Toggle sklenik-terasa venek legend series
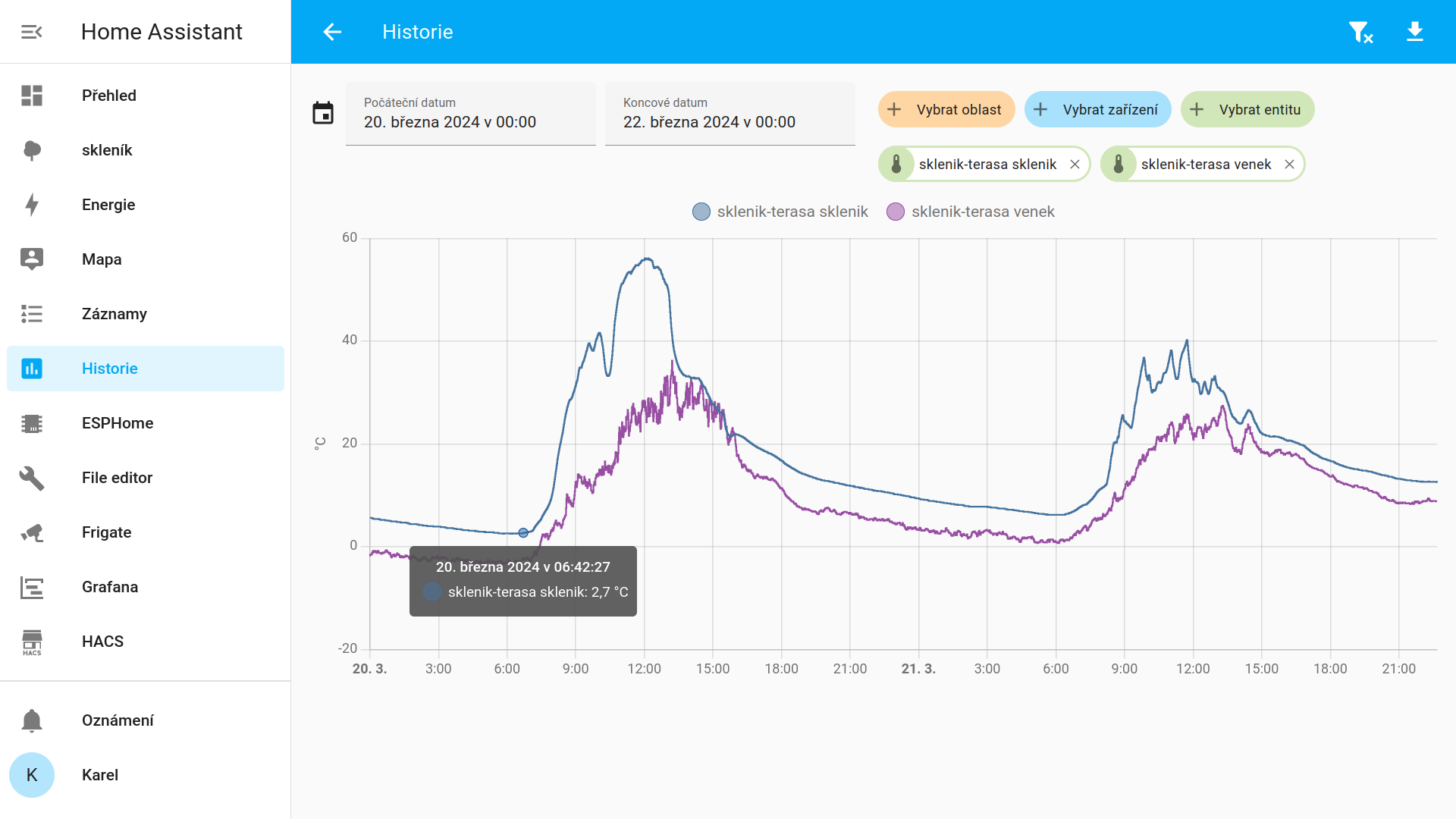The height and width of the screenshot is (819, 1456). (971, 212)
